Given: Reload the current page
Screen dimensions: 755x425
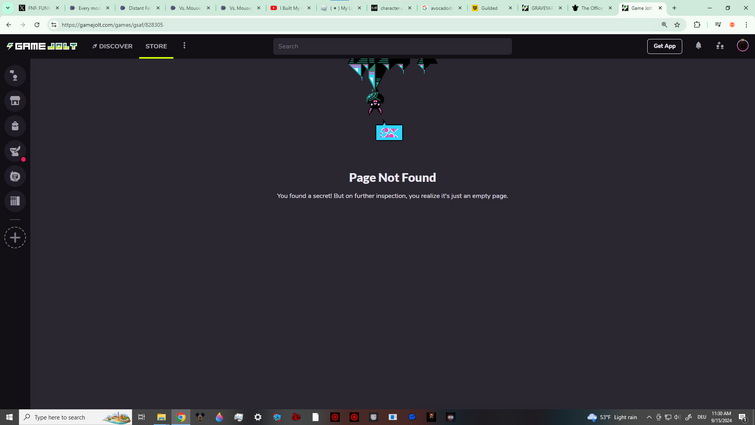Looking at the screenshot, I should pos(37,25).
